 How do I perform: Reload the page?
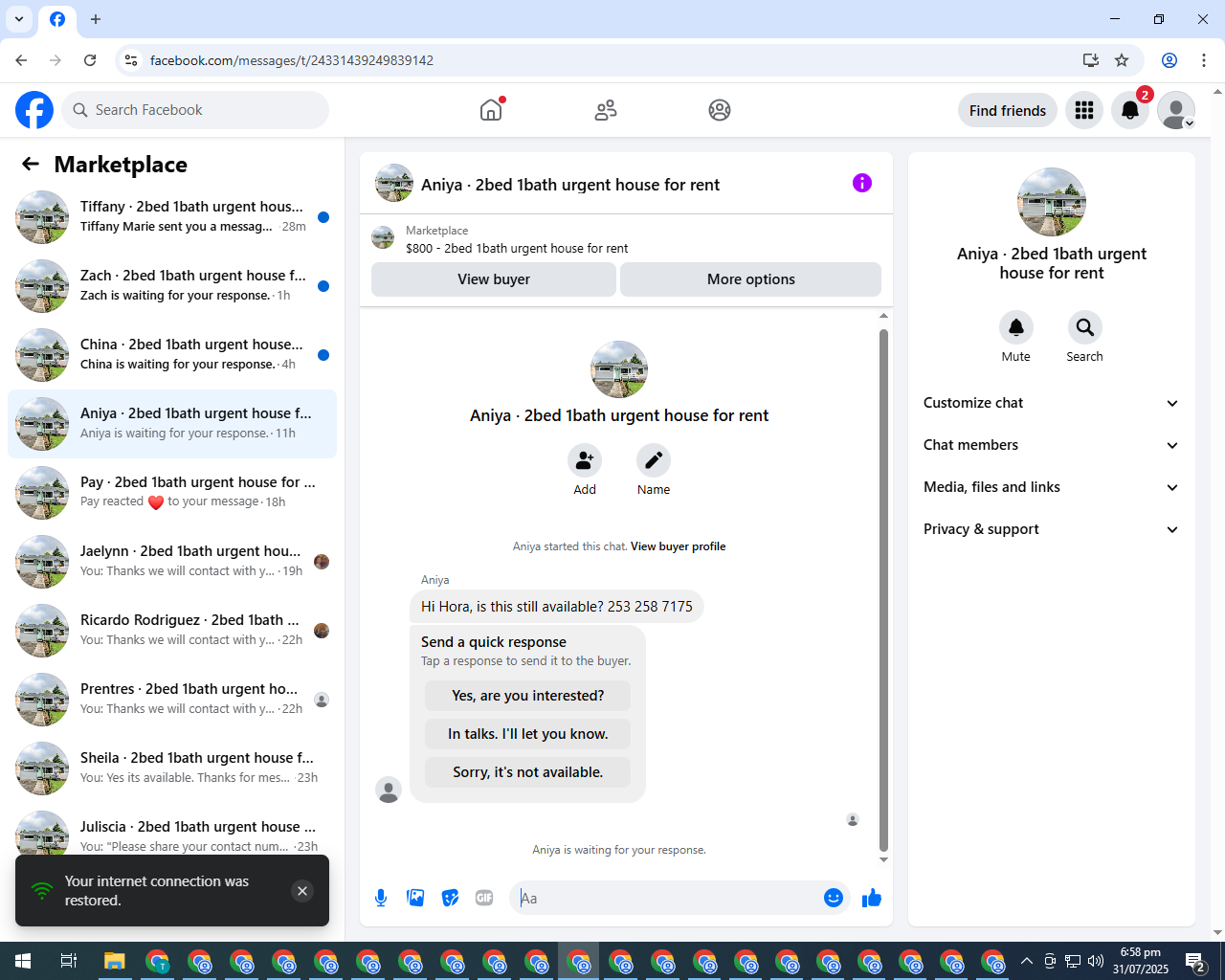coord(90,60)
